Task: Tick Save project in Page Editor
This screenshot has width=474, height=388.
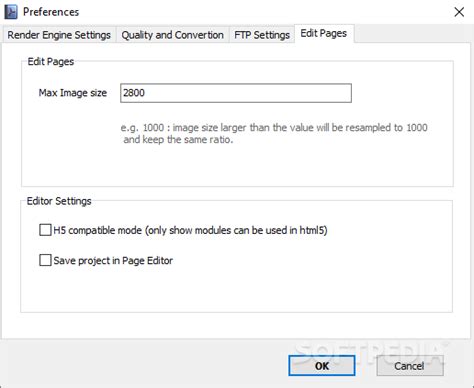Action: pyautogui.click(x=45, y=260)
